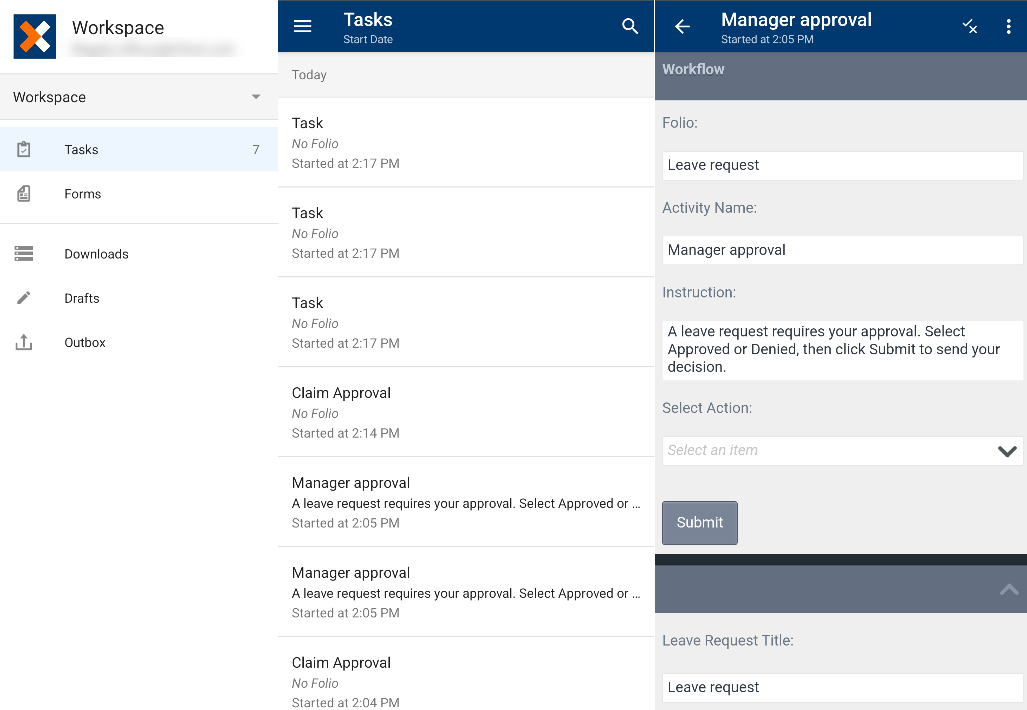Click the Submit button
The image size is (1027, 710).
tap(699, 522)
